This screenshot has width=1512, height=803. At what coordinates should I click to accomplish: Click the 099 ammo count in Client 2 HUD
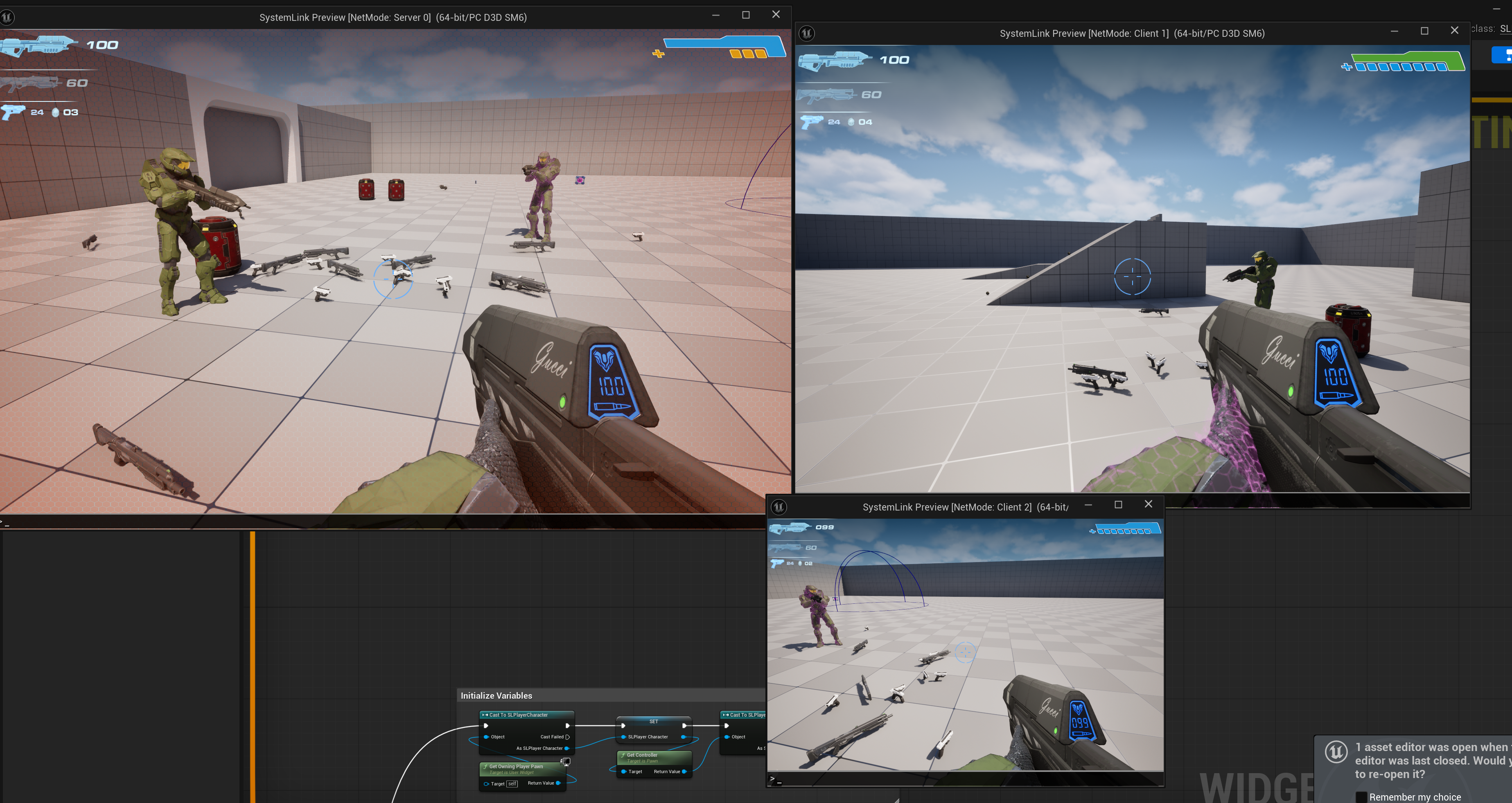pyautogui.click(x=825, y=527)
